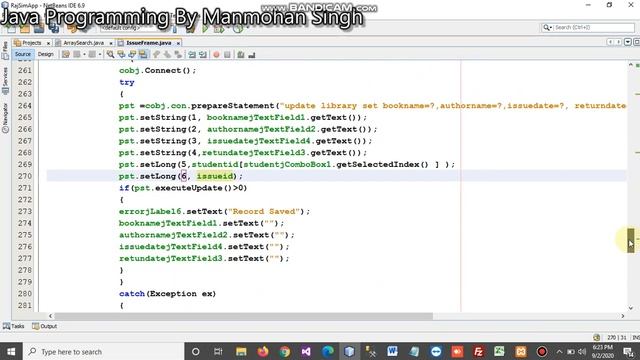Click the Type here to search box
This screenshot has width=640, height=360.
pyautogui.click(x=103, y=351)
